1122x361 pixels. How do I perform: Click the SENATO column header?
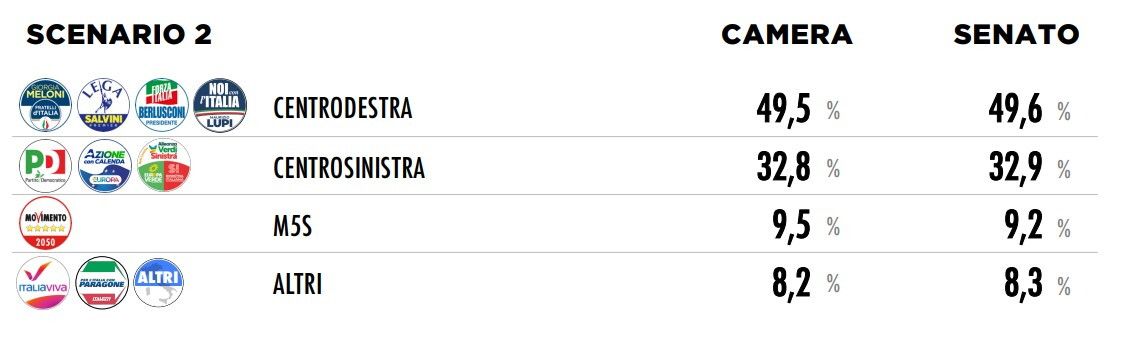[1016, 34]
